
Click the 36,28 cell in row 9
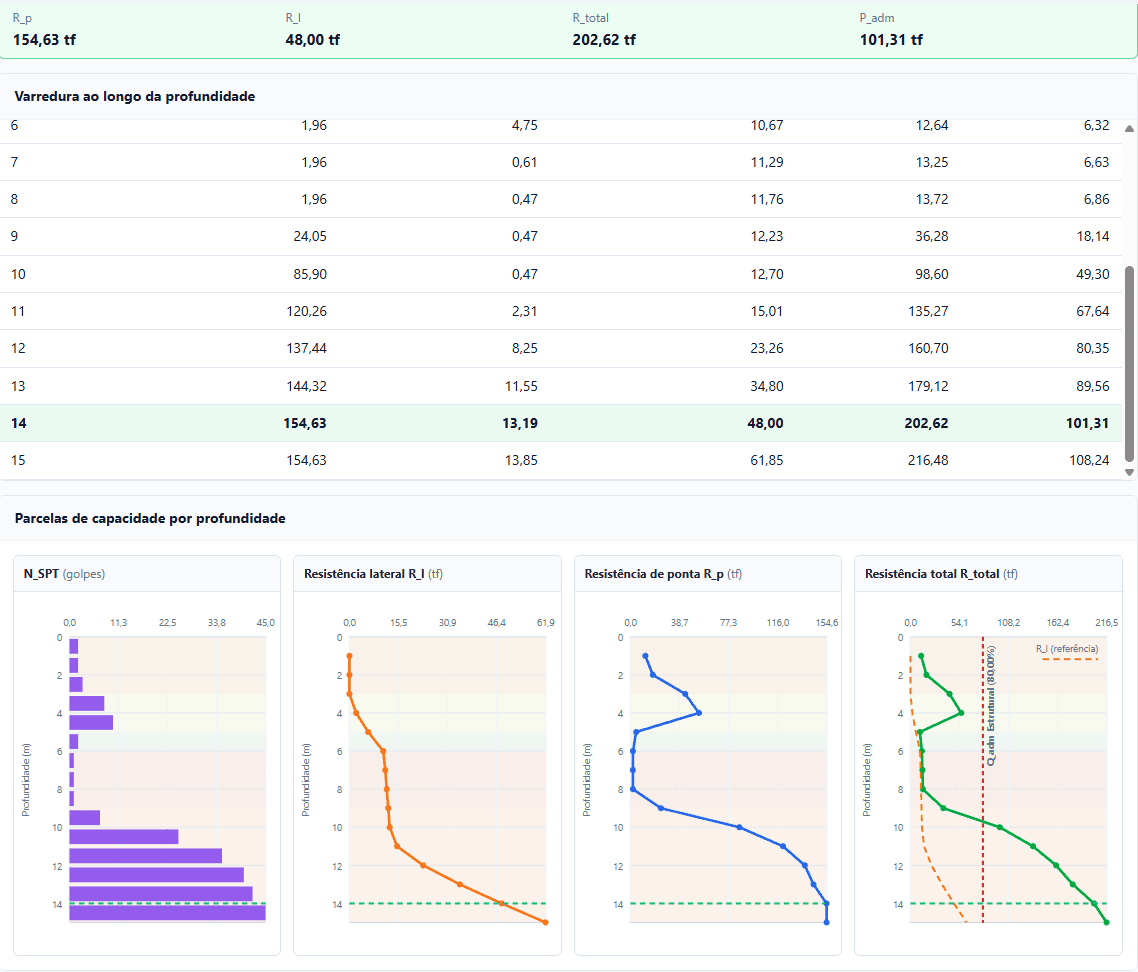point(932,237)
